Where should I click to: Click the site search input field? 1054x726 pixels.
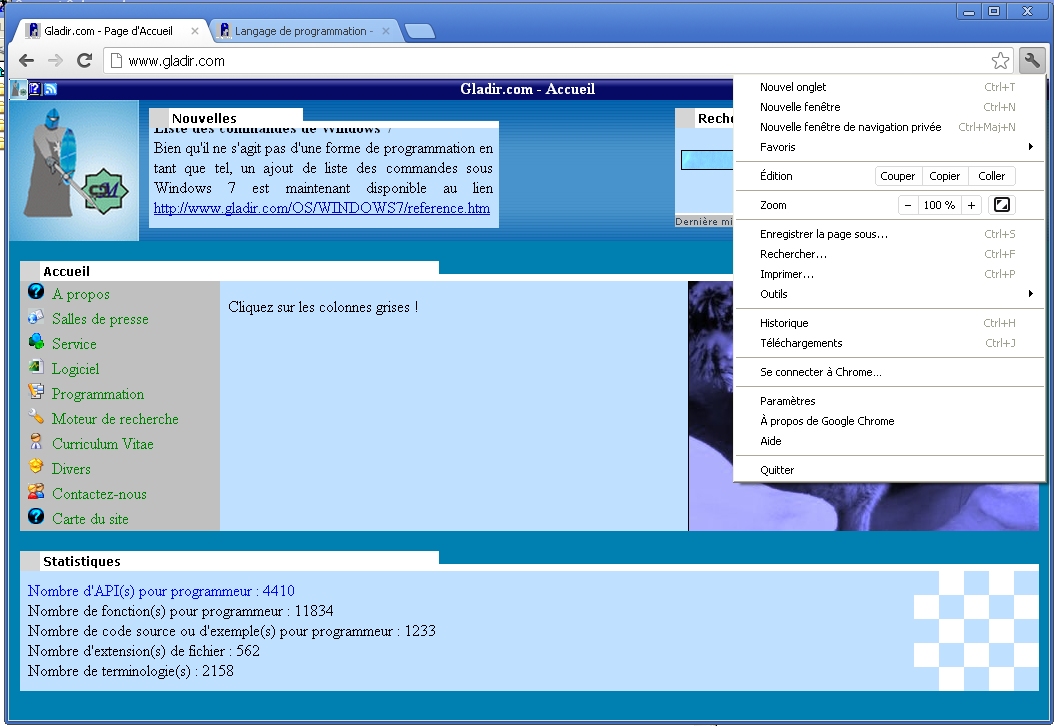click(706, 160)
